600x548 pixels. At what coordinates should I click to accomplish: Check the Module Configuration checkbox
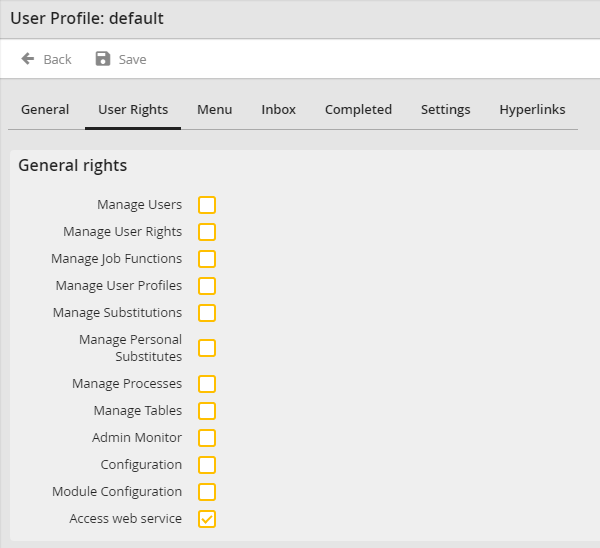(x=207, y=492)
